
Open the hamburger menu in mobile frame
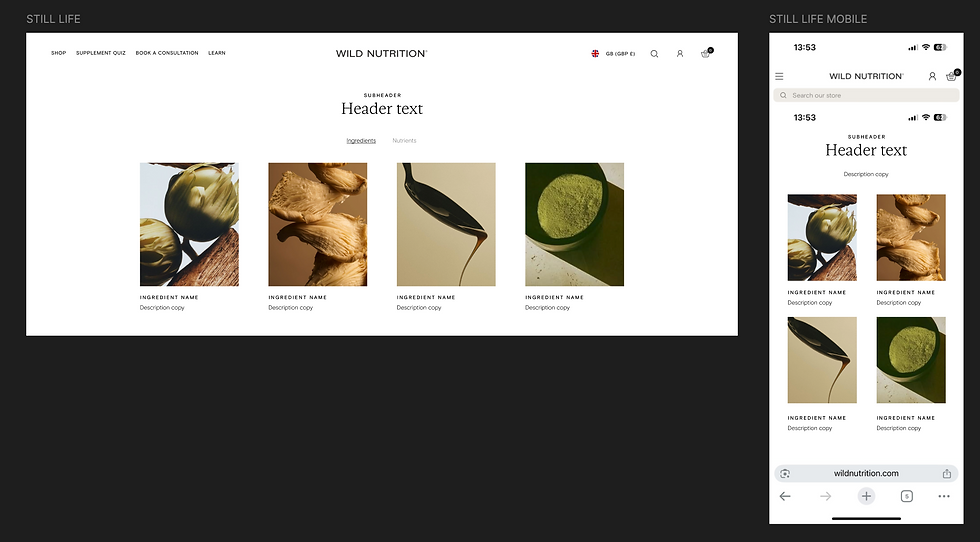tap(779, 76)
